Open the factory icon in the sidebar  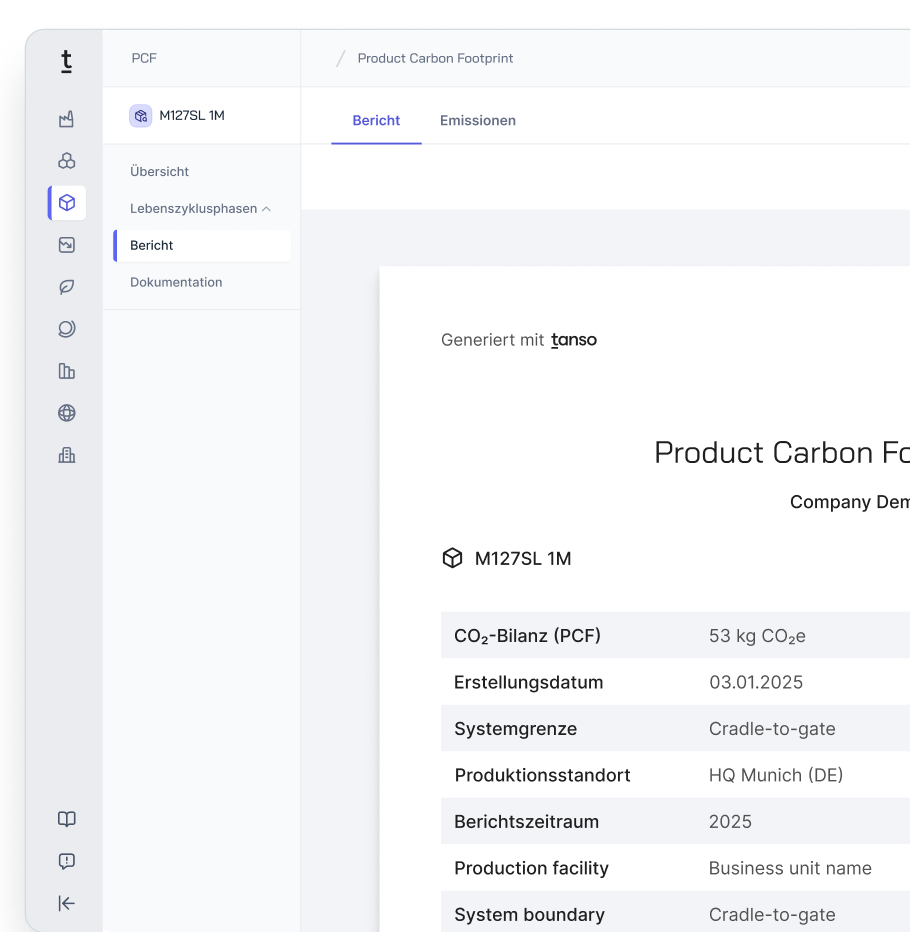click(x=67, y=119)
